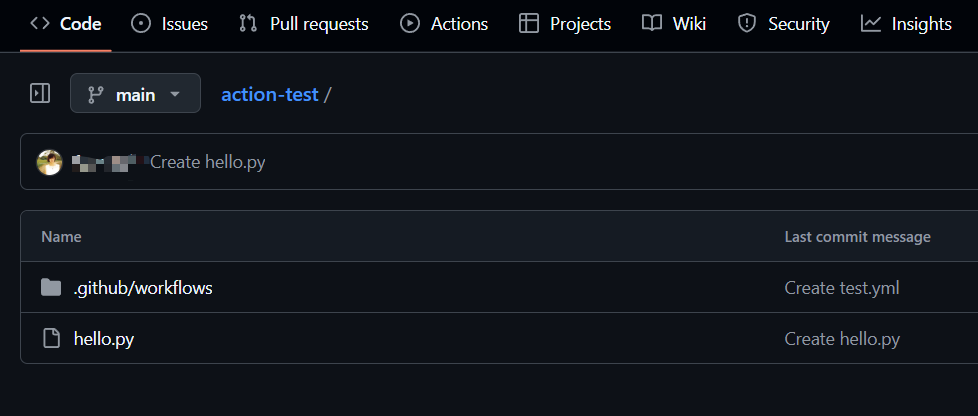Click the Issues circle icon
Image resolution: width=978 pixels, height=416 pixels.
click(x=141, y=24)
